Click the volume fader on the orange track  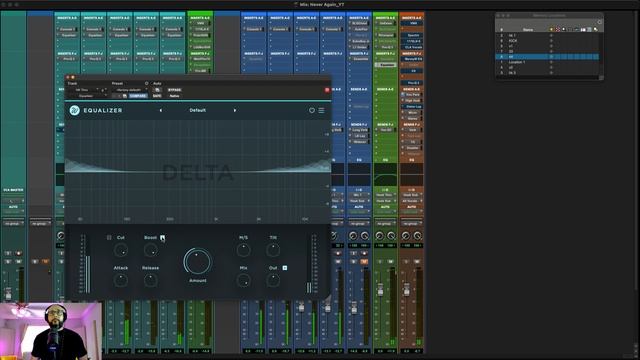coord(407,291)
